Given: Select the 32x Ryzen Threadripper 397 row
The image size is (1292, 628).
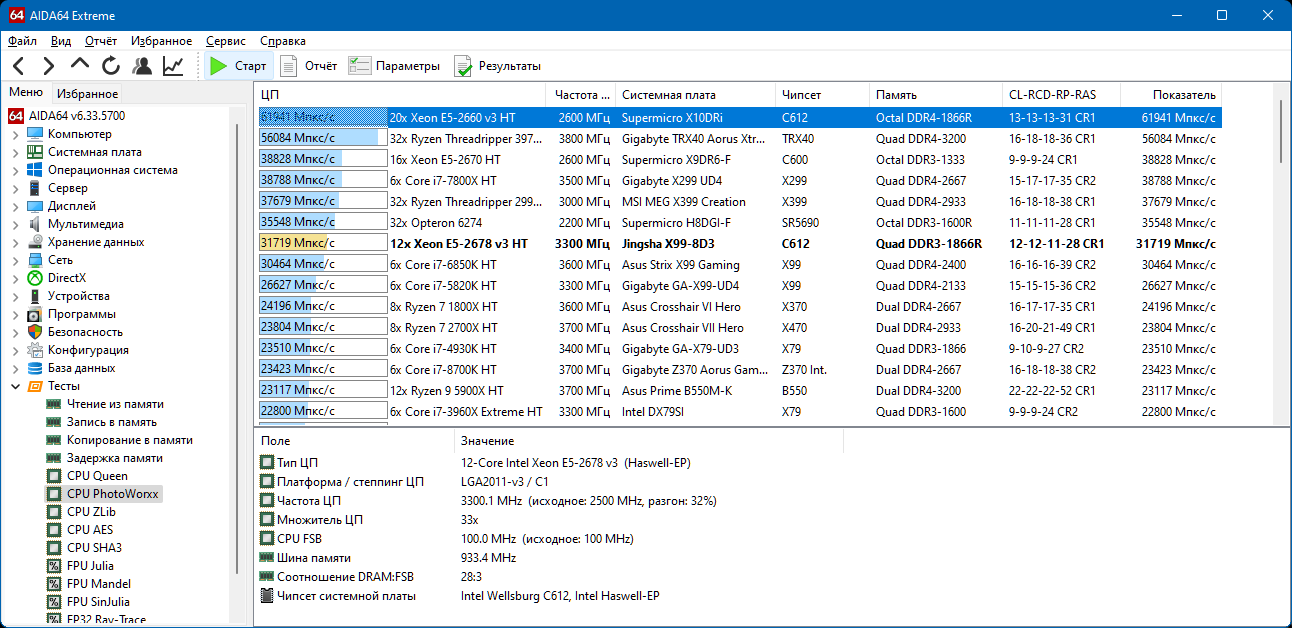Looking at the screenshot, I should click(x=739, y=139).
